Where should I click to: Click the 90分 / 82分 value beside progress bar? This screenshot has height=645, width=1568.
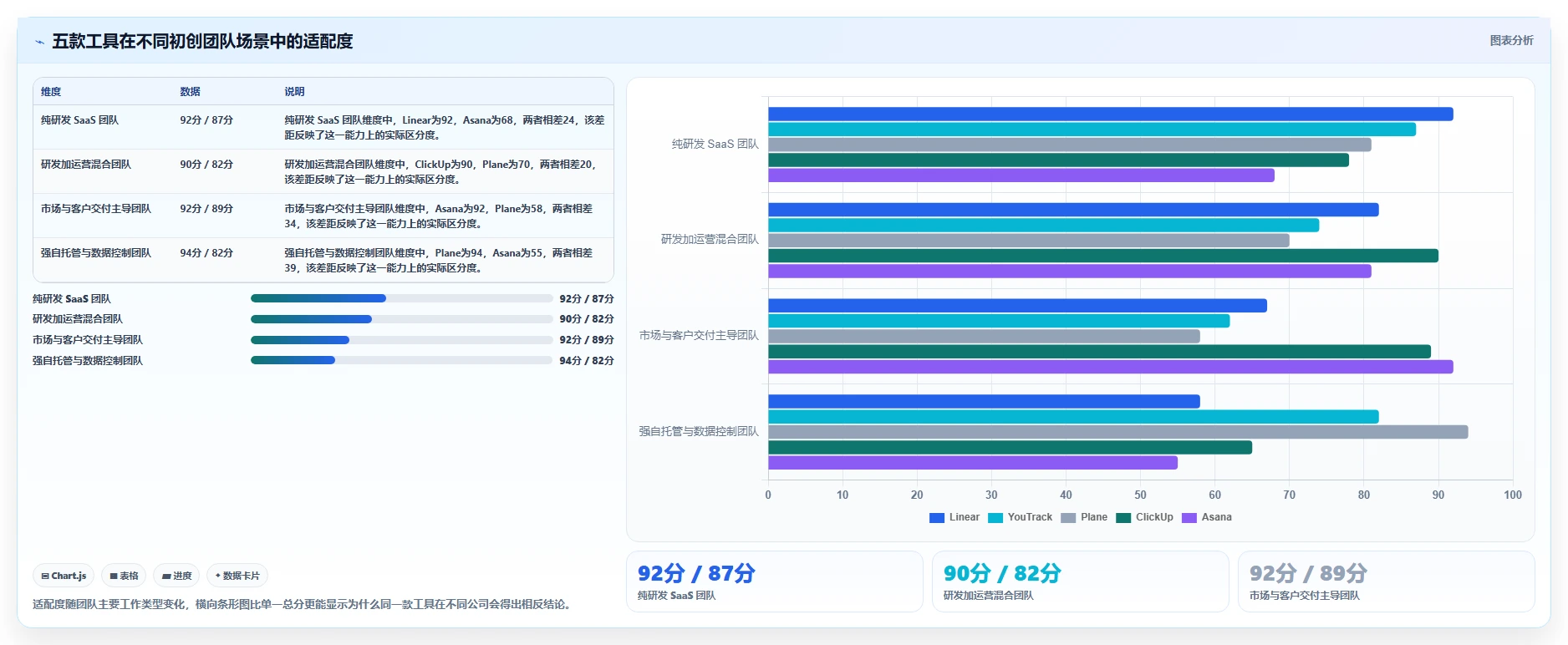click(x=587, y=319)
